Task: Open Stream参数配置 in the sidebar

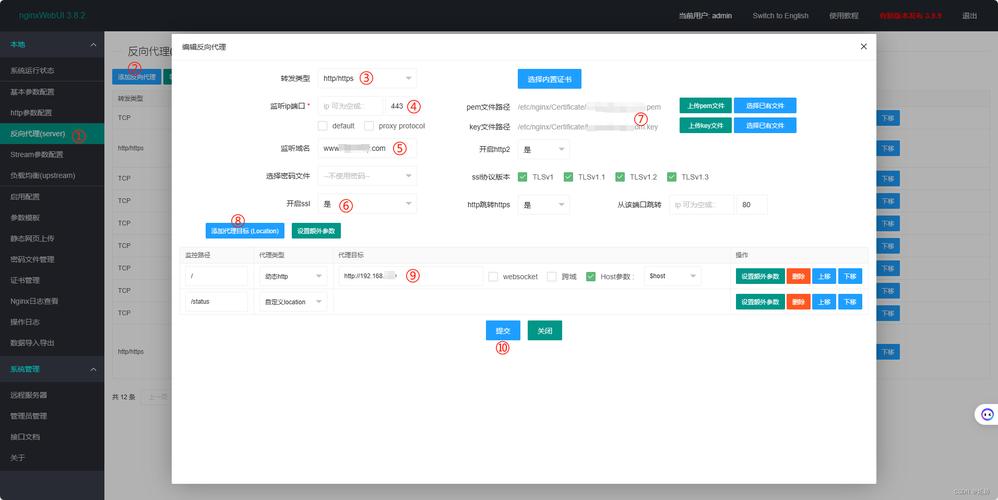Action: click(52, 155)
